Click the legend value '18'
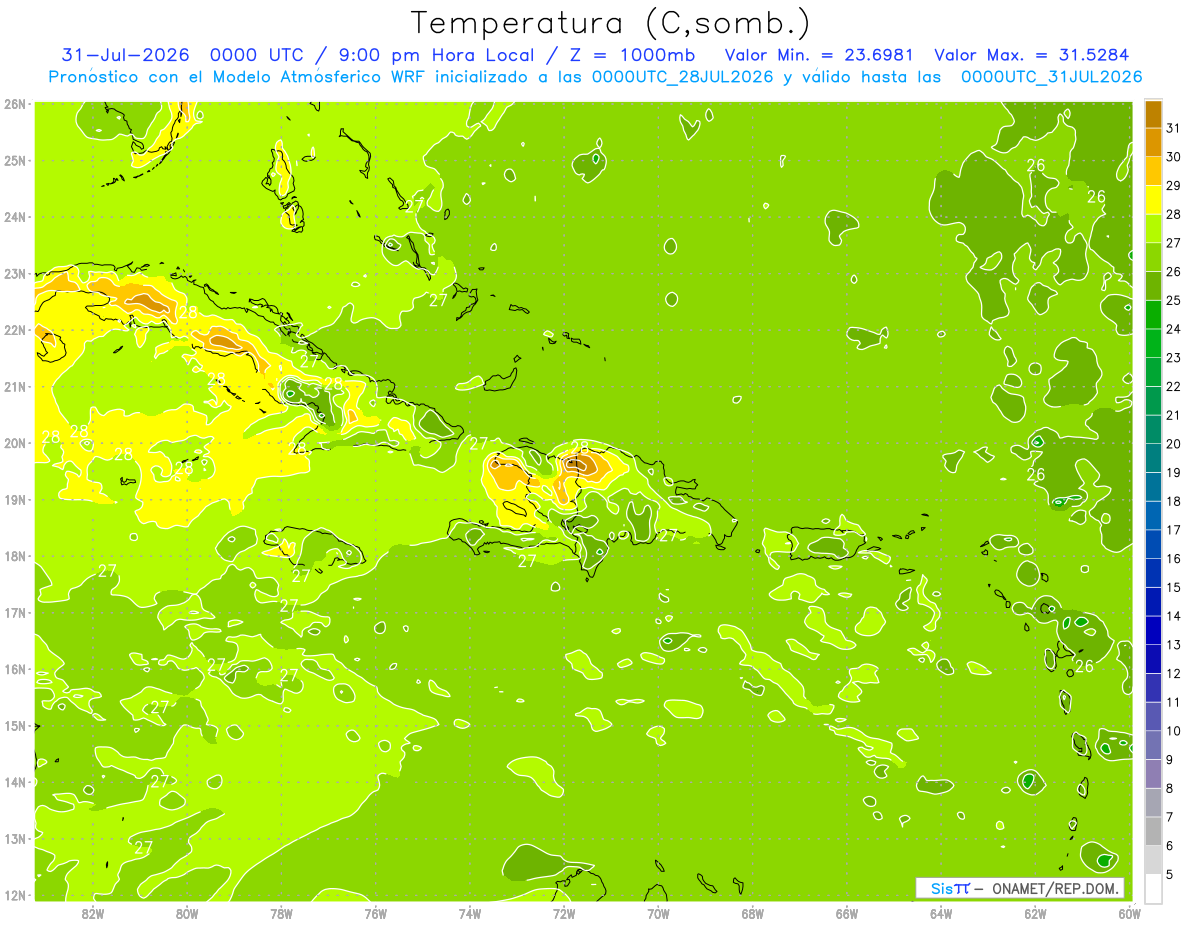 (1173, 501)
